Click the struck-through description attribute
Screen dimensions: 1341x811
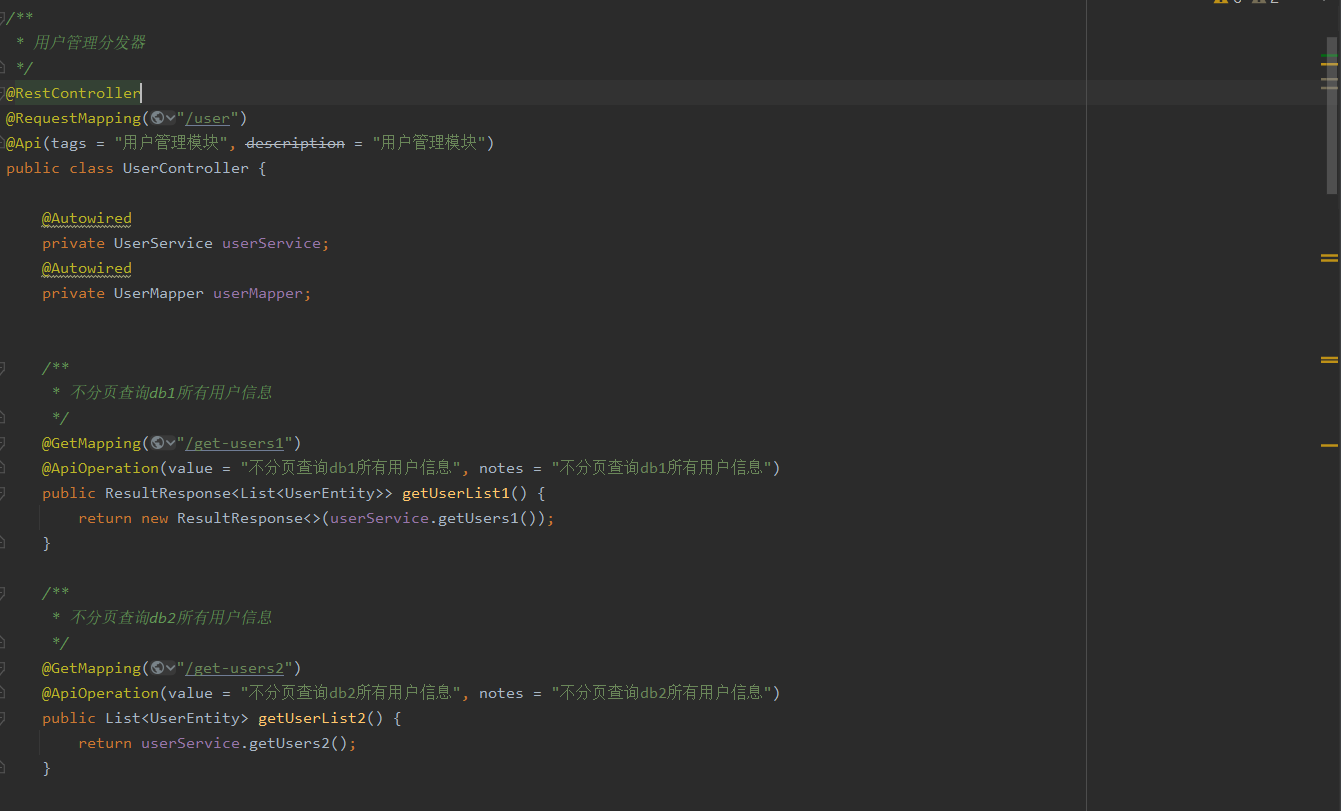(295, 143)
